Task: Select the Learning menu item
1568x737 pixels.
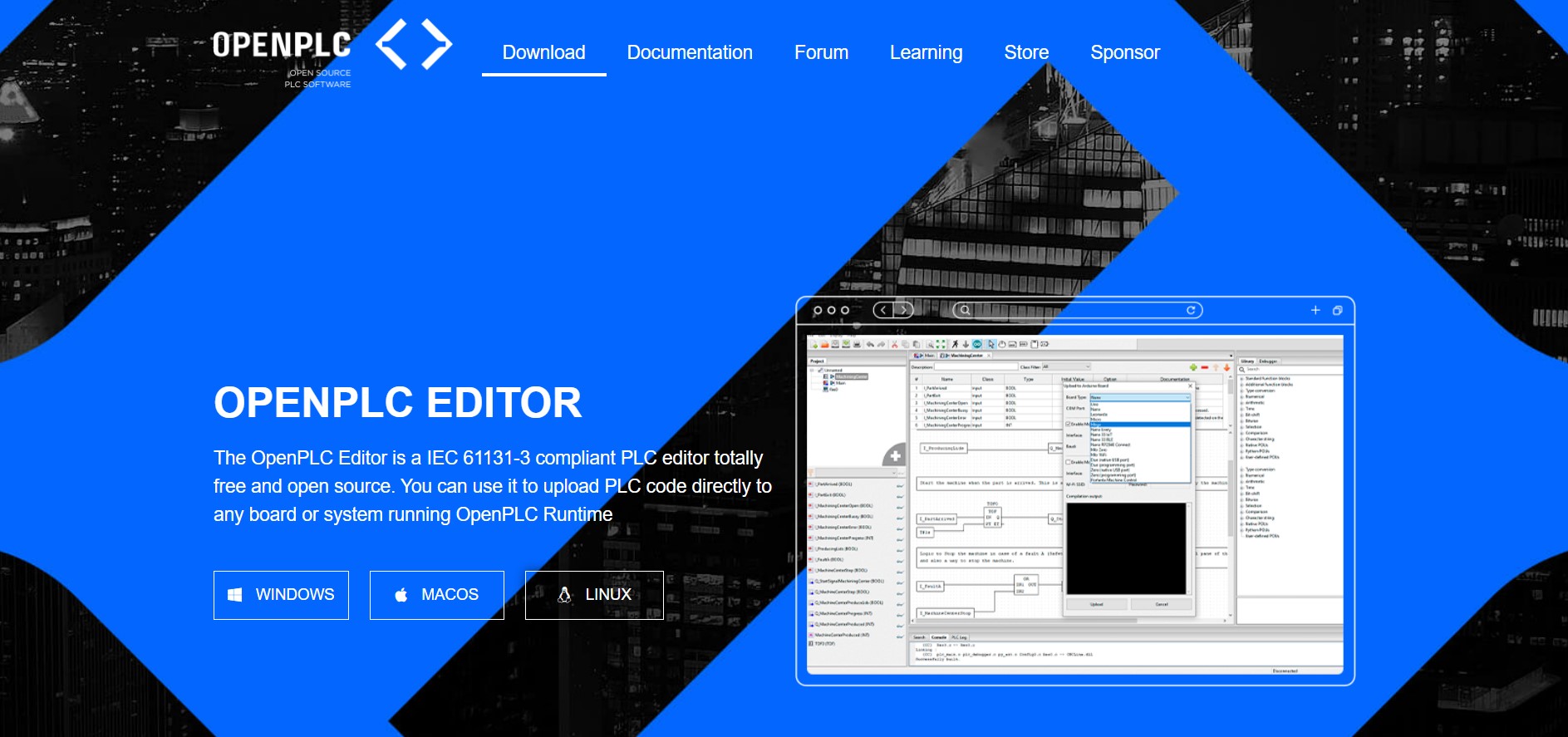Action: [x=926, y=52]
